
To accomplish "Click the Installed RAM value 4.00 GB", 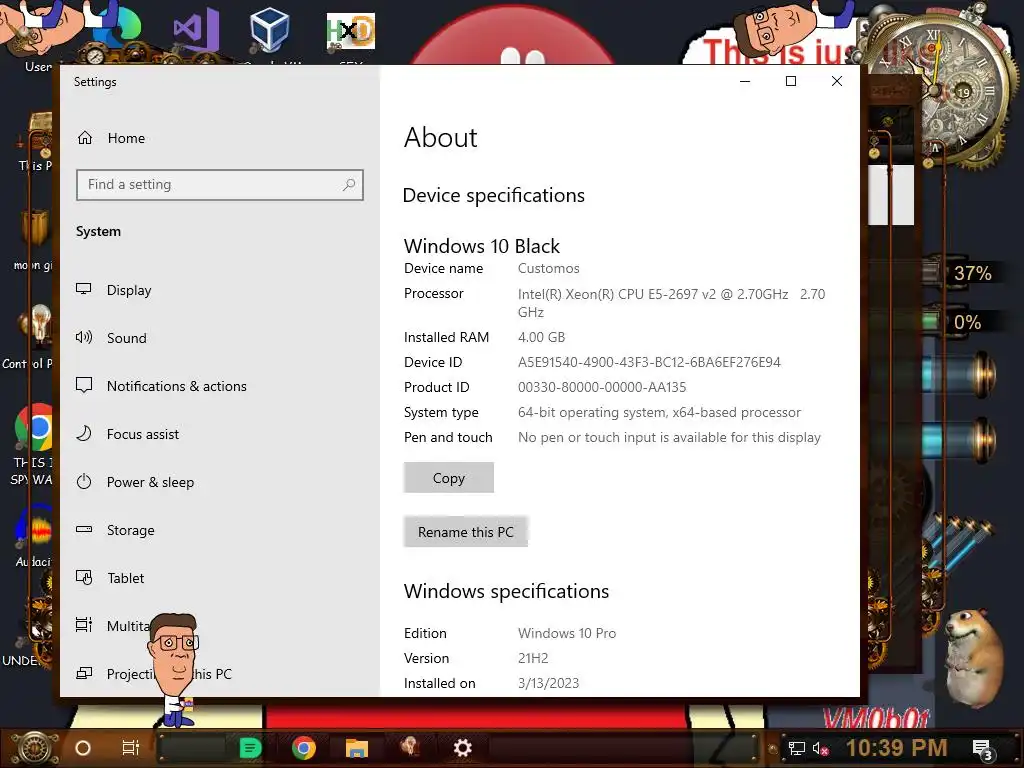I will (541, 338).
